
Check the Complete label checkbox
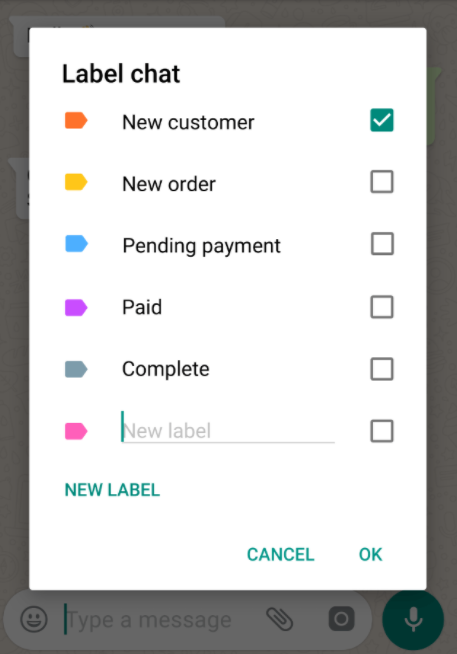click(x=382, y=369)
